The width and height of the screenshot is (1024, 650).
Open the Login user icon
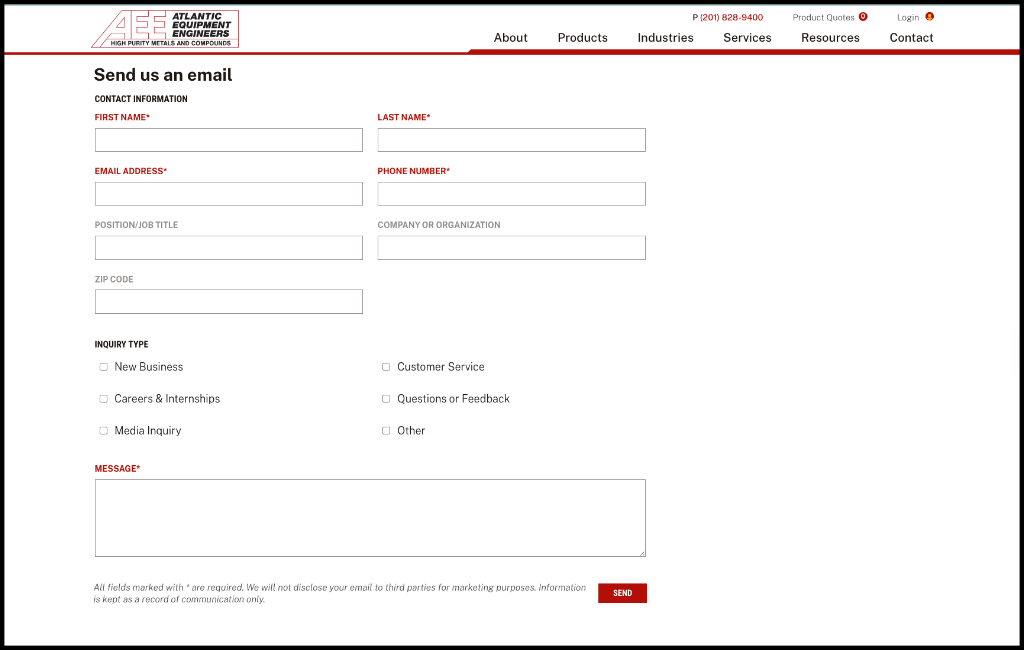click(x=929, y=17)
